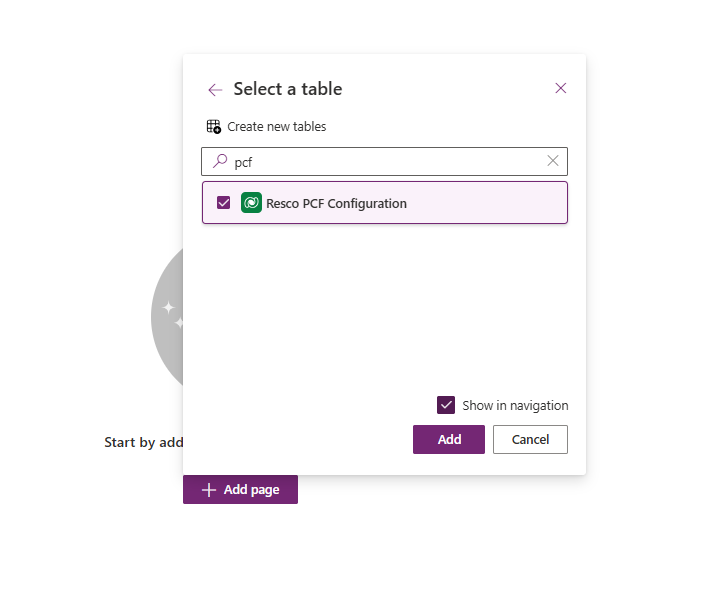The height and width of the screenshot is (609, 712).
Task: Click the Select a table heading
Action: (288, 89)
